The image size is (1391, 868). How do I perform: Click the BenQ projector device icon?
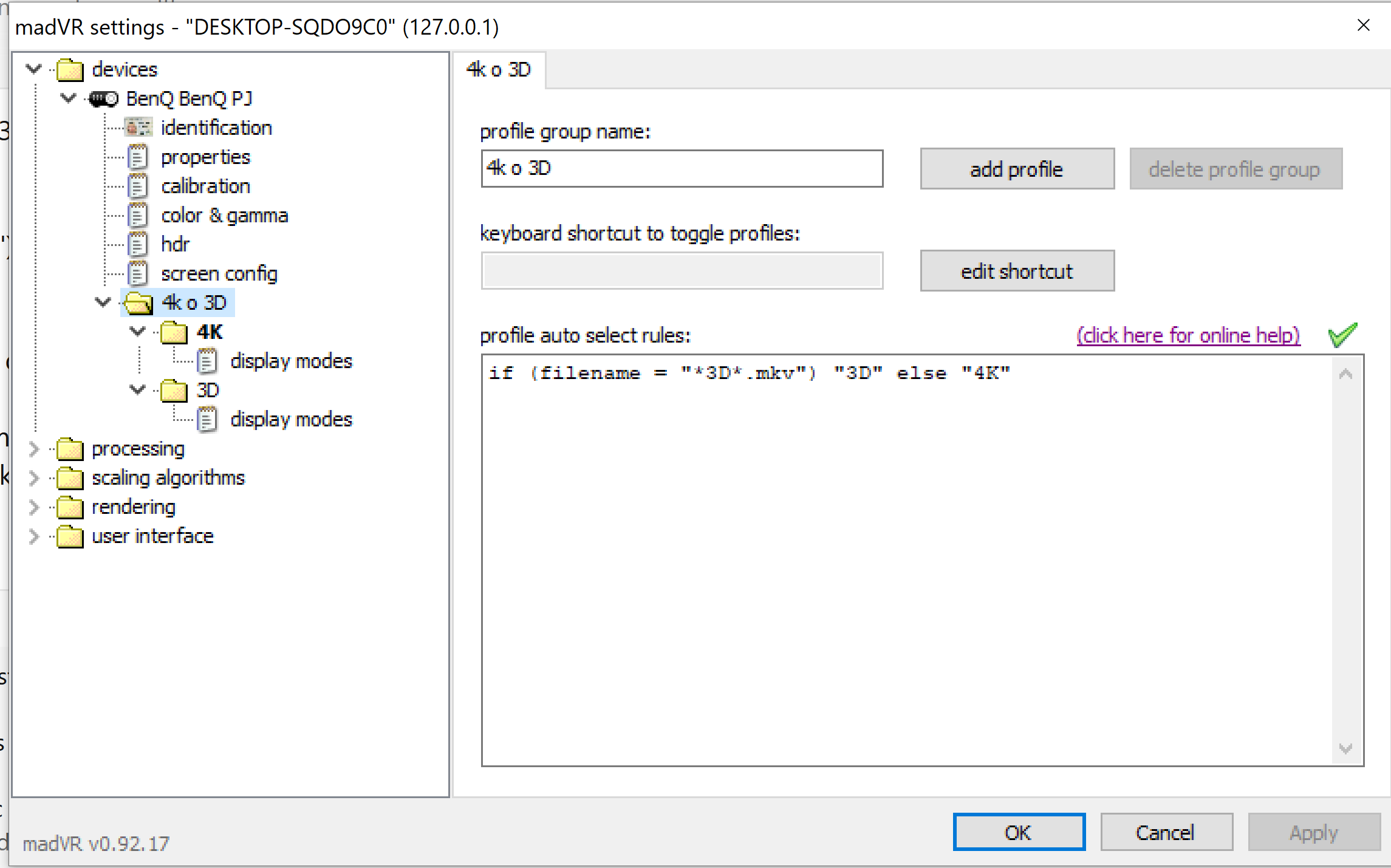(x=104, y=98)
